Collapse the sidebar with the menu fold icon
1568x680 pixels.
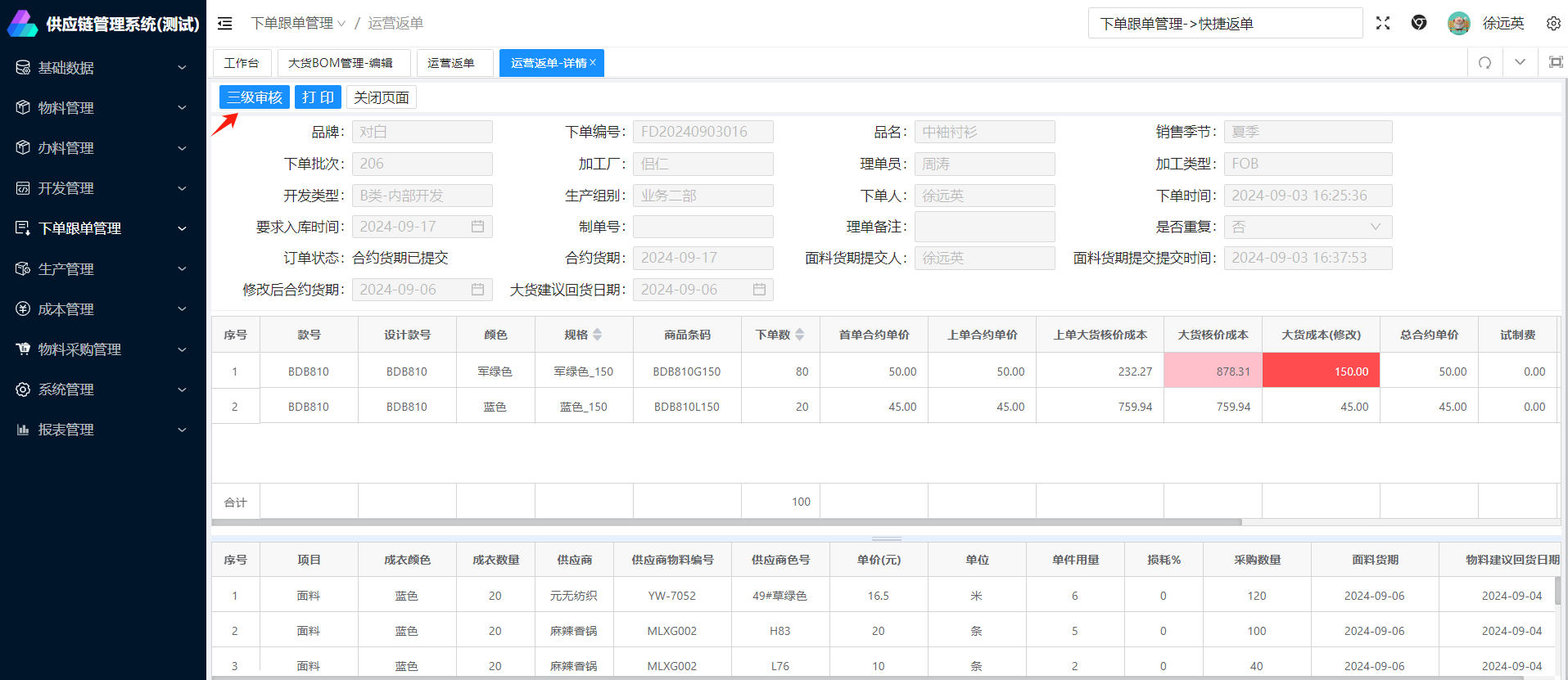224,24
